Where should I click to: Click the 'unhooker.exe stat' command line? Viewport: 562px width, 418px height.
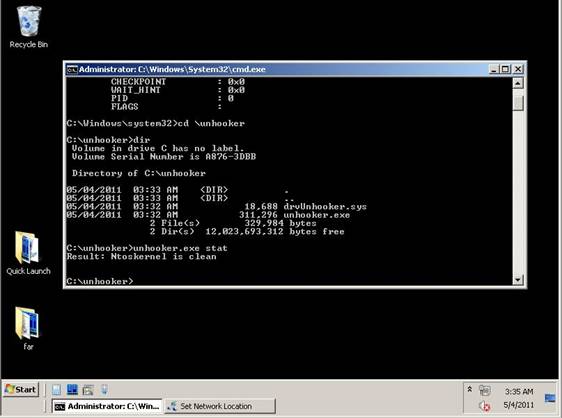(147, 248)
